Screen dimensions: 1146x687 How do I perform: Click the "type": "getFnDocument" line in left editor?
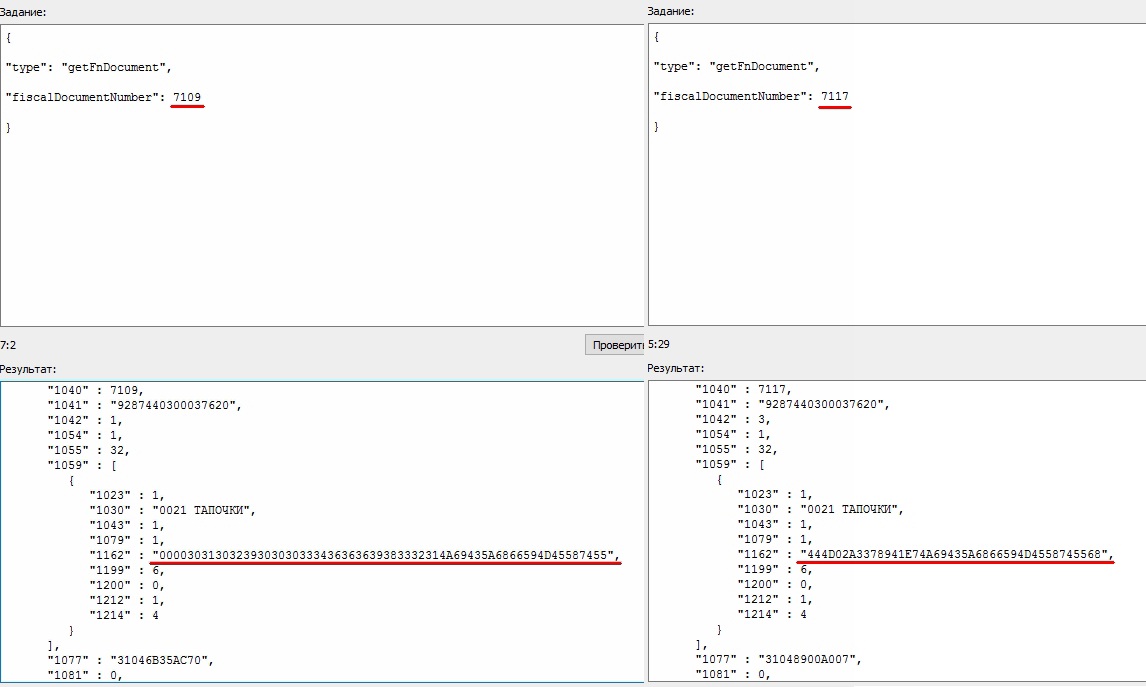click(x=89, y=66)
